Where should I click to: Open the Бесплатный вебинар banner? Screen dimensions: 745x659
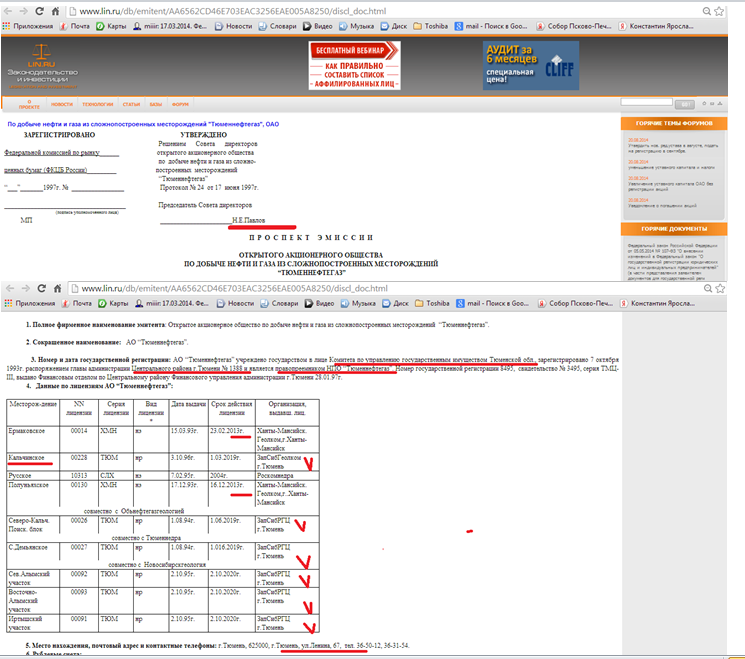(x=354, y=65)
